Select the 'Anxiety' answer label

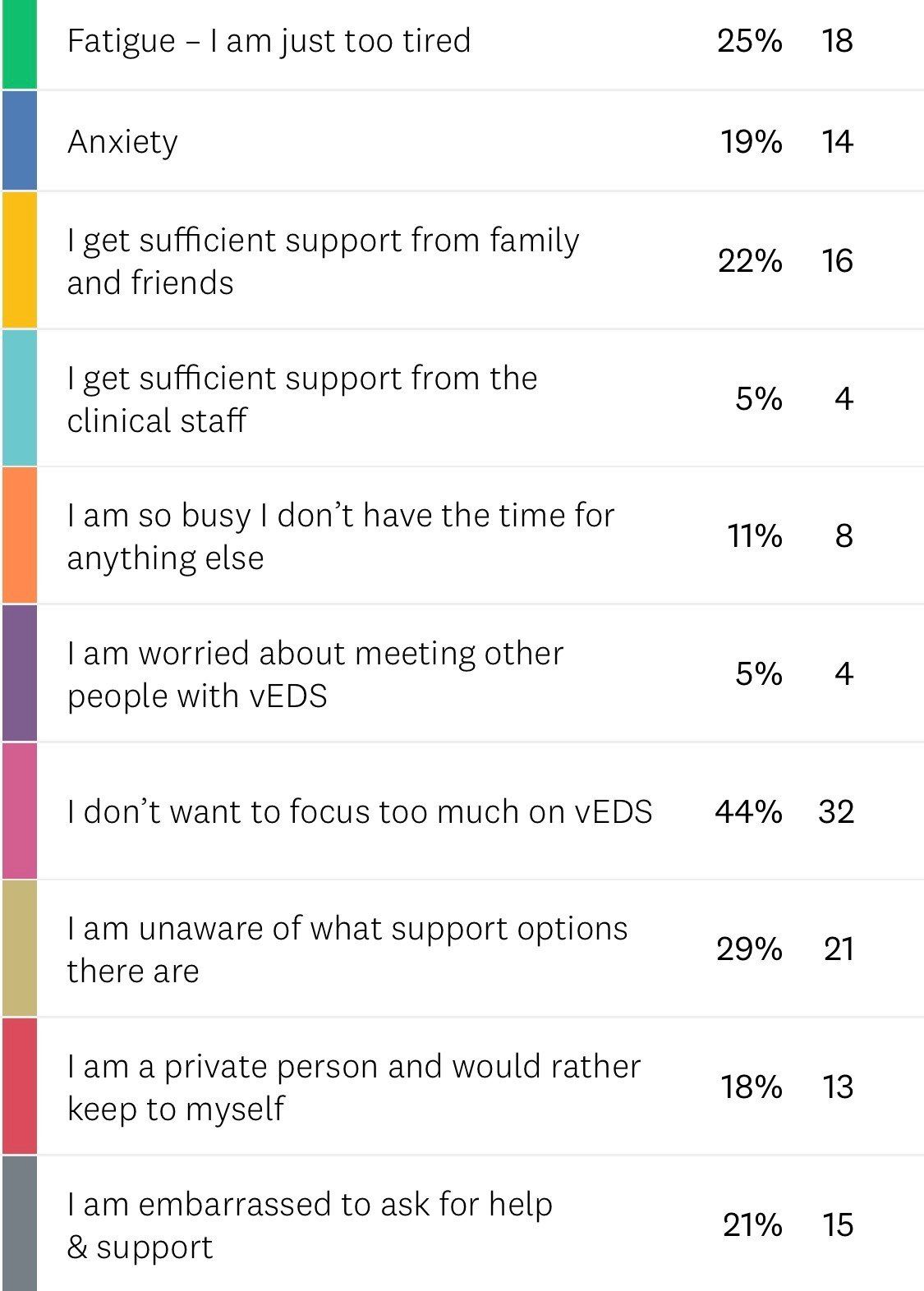(122, 142)
